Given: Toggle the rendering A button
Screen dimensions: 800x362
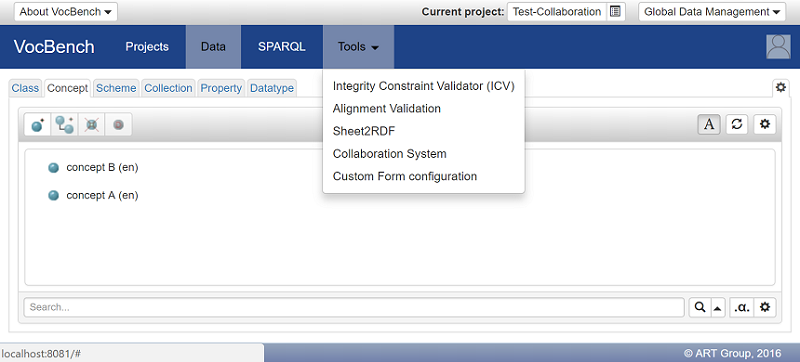Looking at the screenshot, I should tap(709, 124).
